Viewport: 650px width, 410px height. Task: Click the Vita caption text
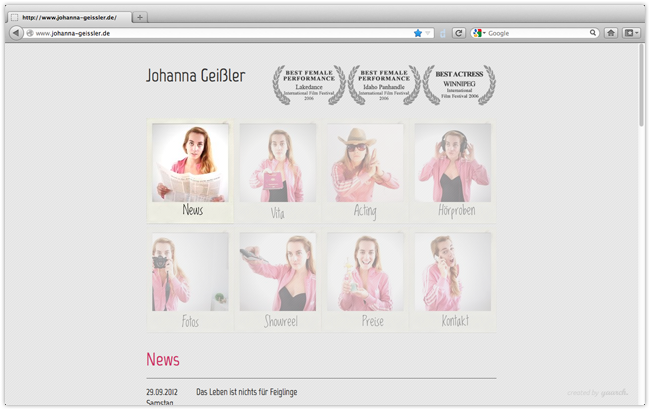coord(277,213)
